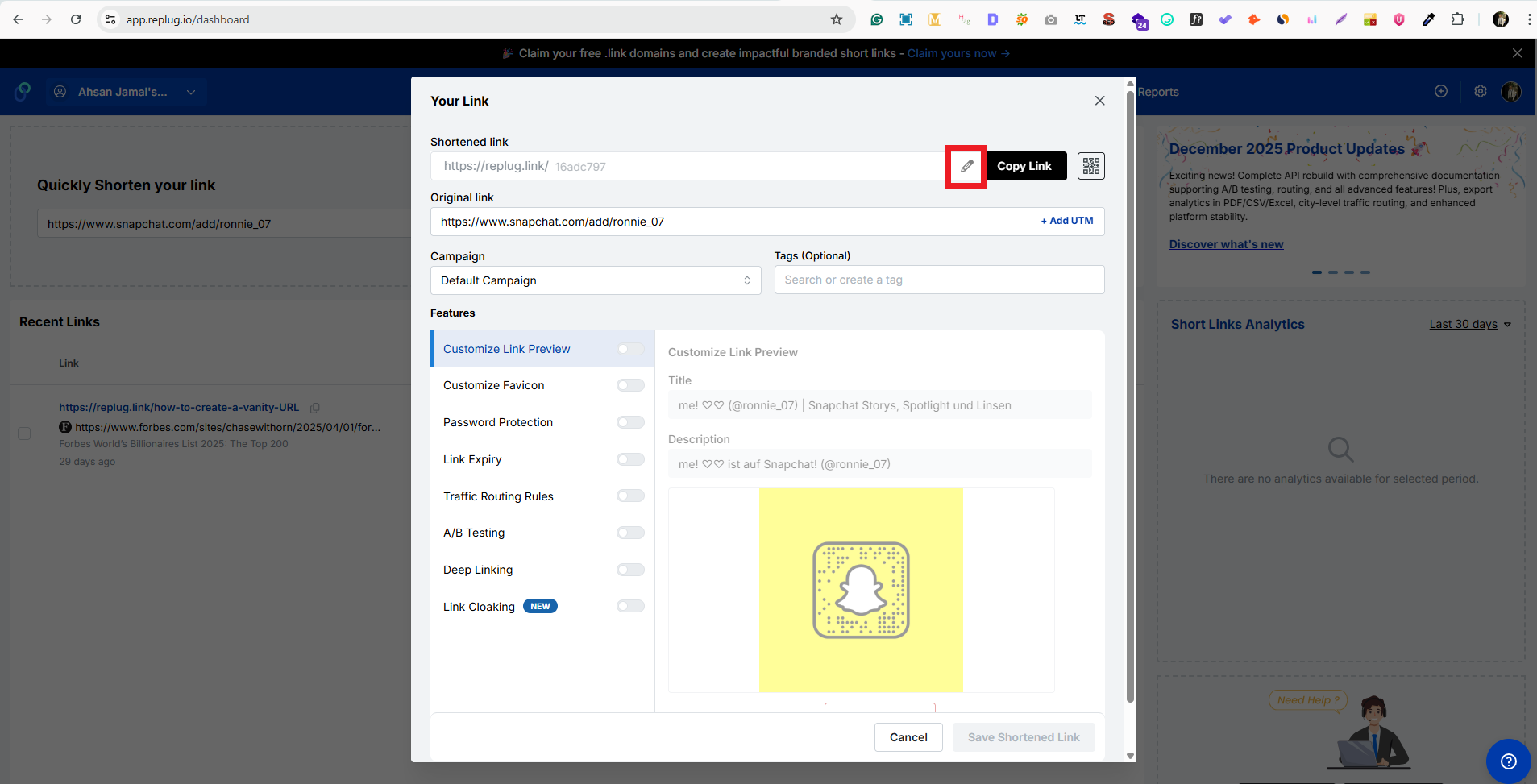Open the Reports menu item

pos(1157,91)
